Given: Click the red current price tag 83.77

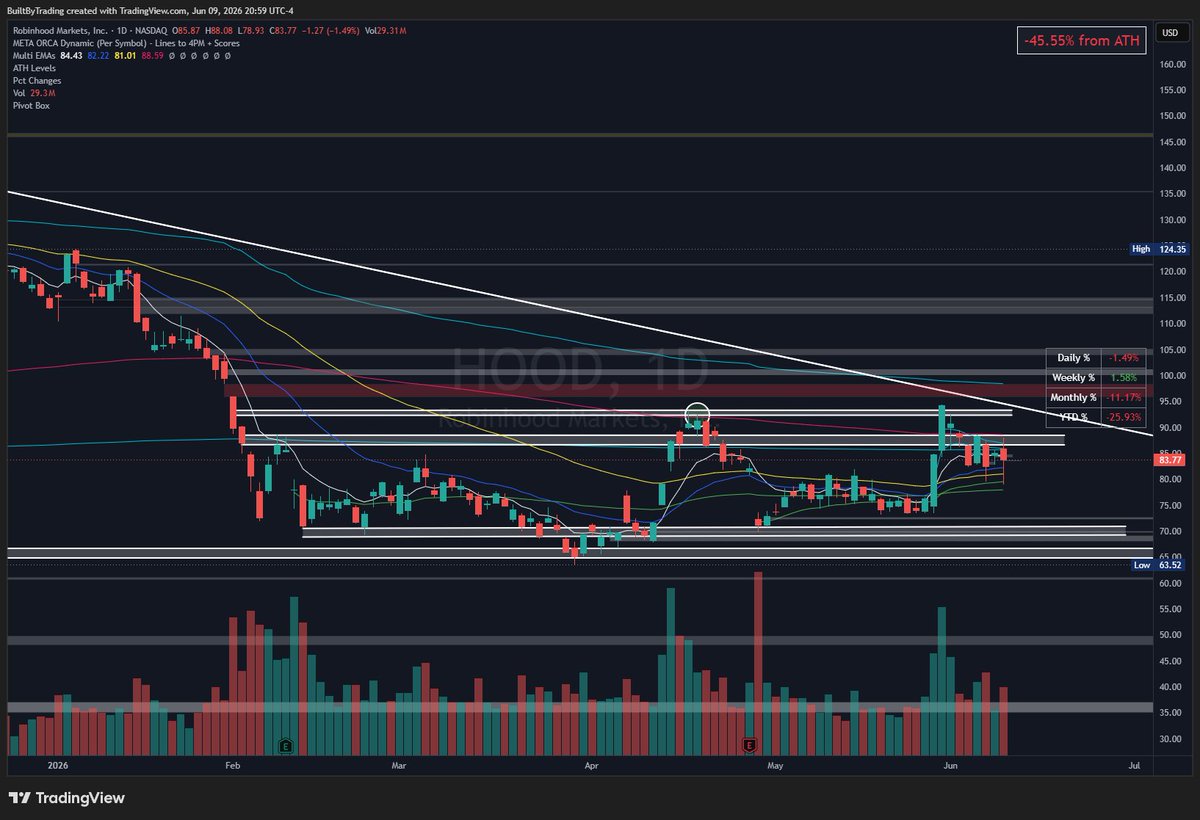Looking at the screenshot, I should pos(1170,460).
